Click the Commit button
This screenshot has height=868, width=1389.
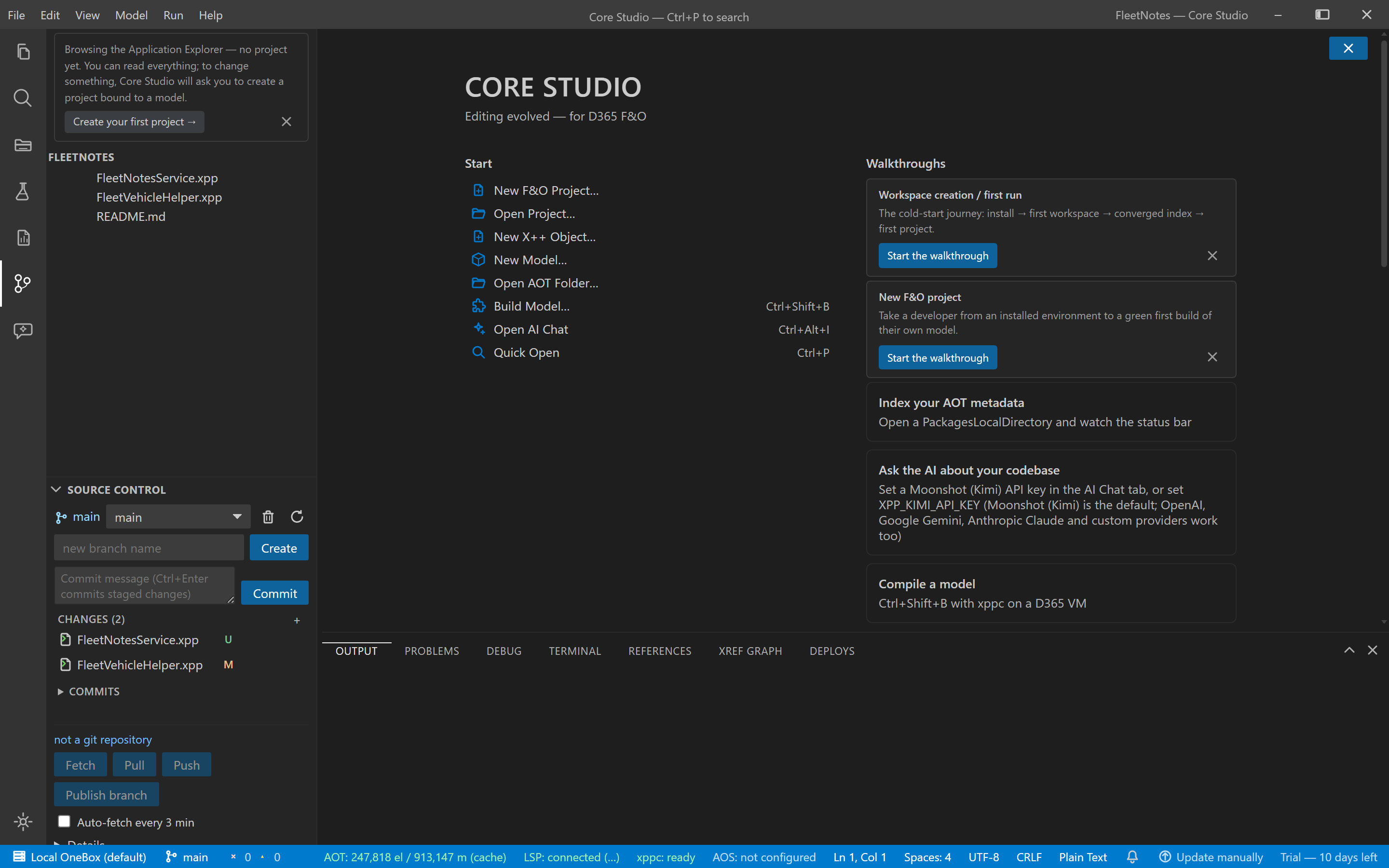275,593
